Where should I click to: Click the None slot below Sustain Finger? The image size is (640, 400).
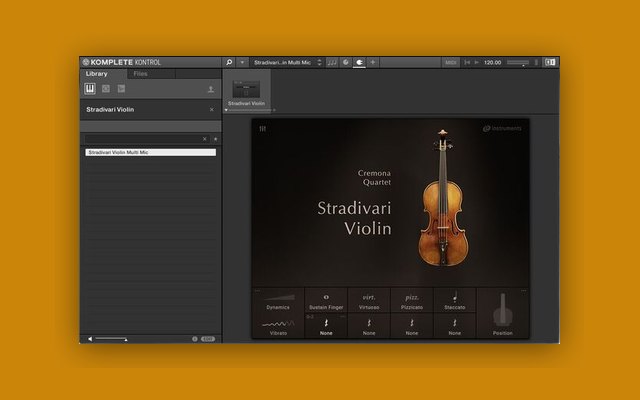[326, 326]
